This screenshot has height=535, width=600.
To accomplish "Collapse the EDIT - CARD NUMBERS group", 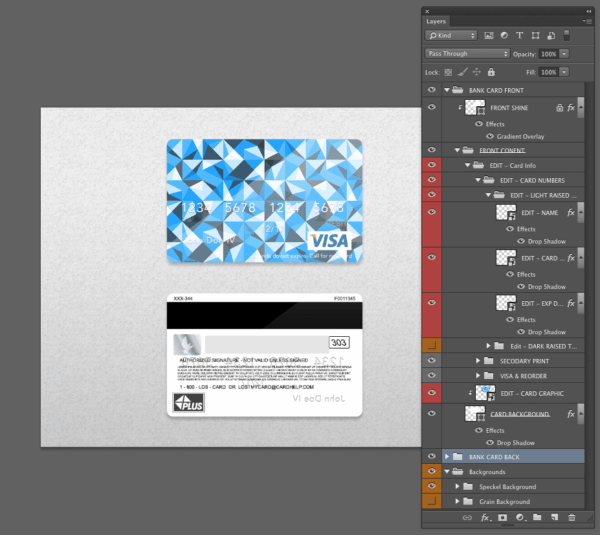I will point(478,180).
